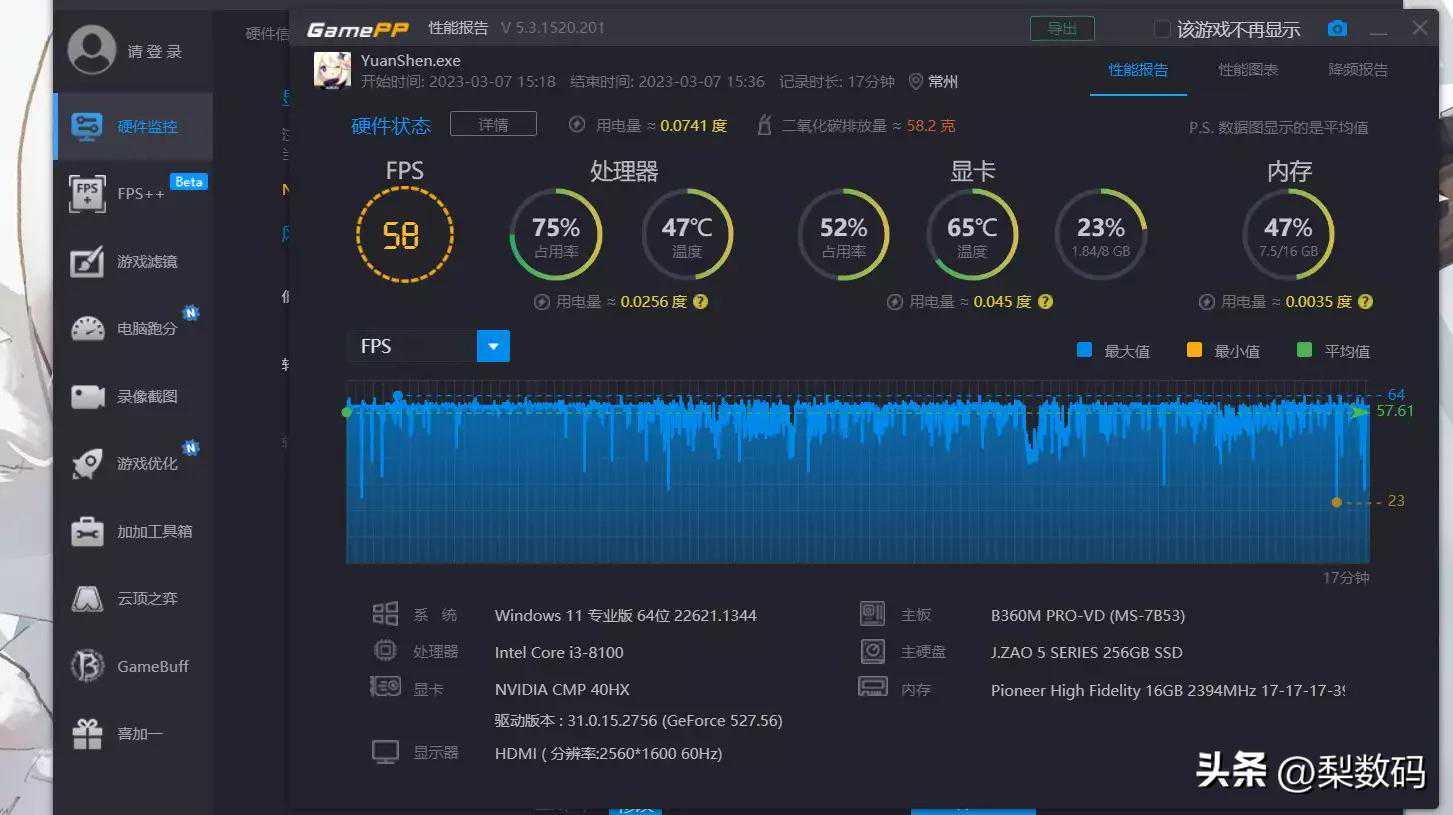Select 游戏滤镜 game filter icon
This screenshot has height=815, width=1453.
click(x=88, y=262)
